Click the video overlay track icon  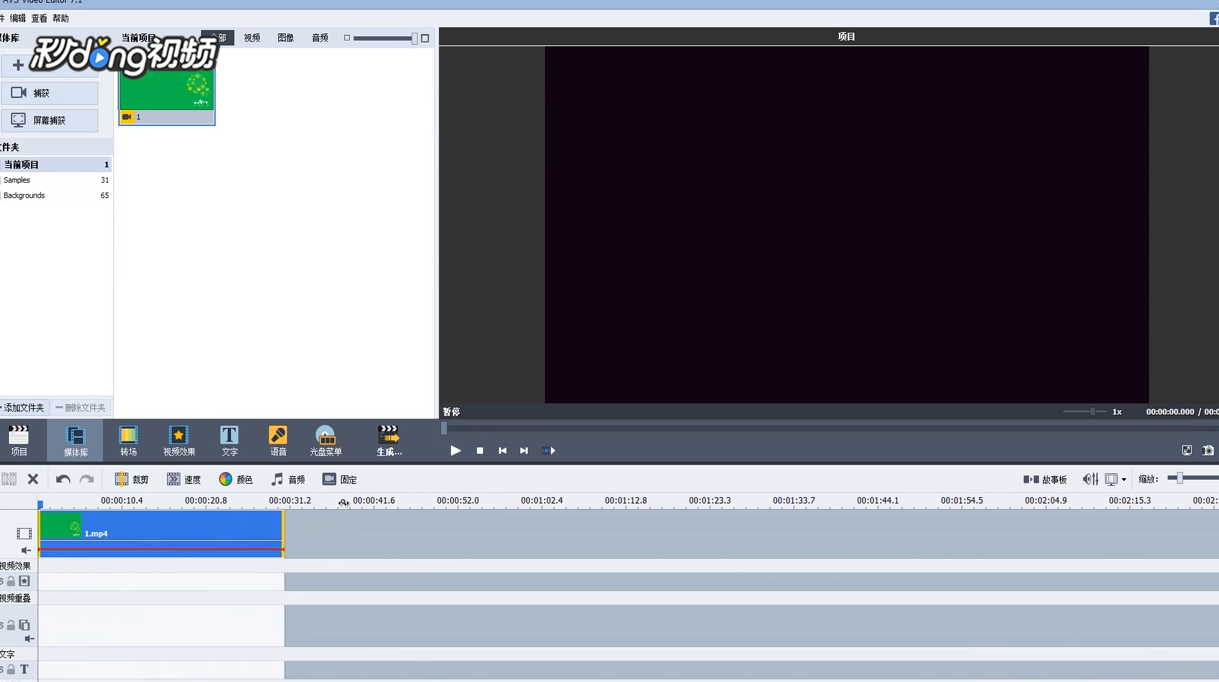(25, 625)
